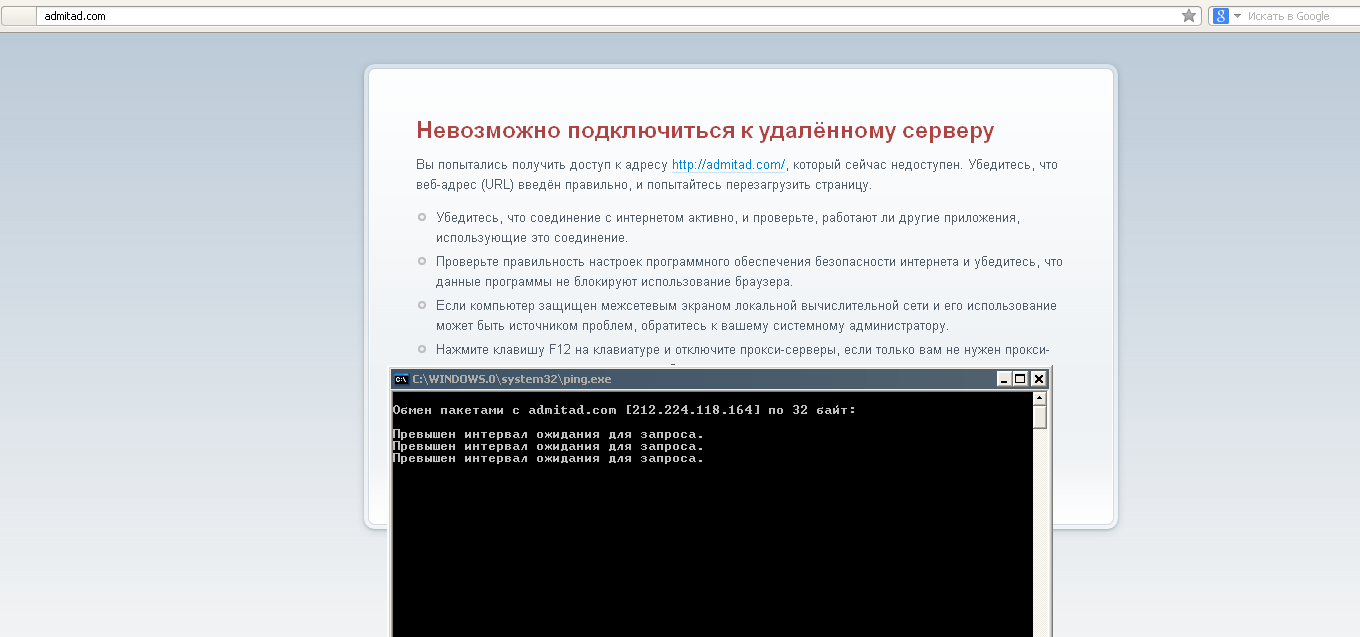This screenshot has height=637, width=1360.
Task: Click the console scrollbar up arrow
Action: click(x=1040, y=397)
